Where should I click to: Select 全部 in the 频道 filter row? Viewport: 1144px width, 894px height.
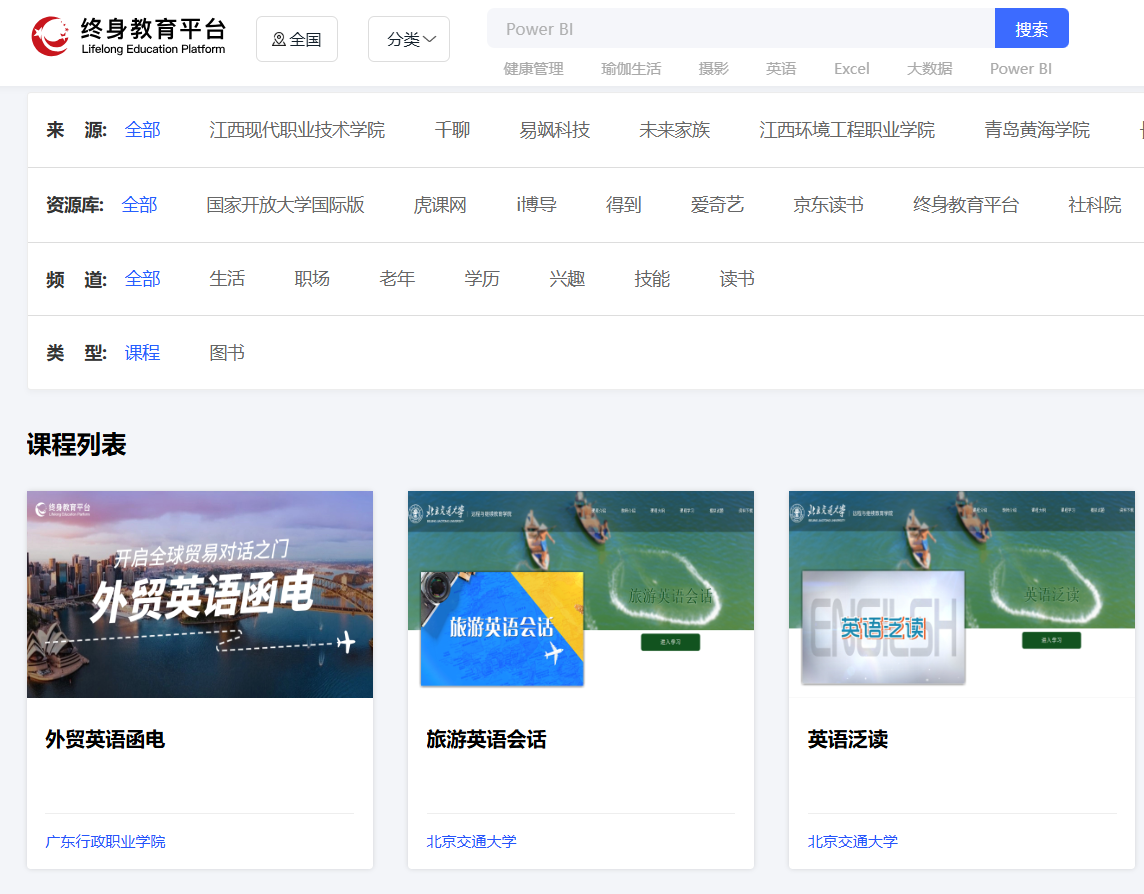click(x=142, y=279)
